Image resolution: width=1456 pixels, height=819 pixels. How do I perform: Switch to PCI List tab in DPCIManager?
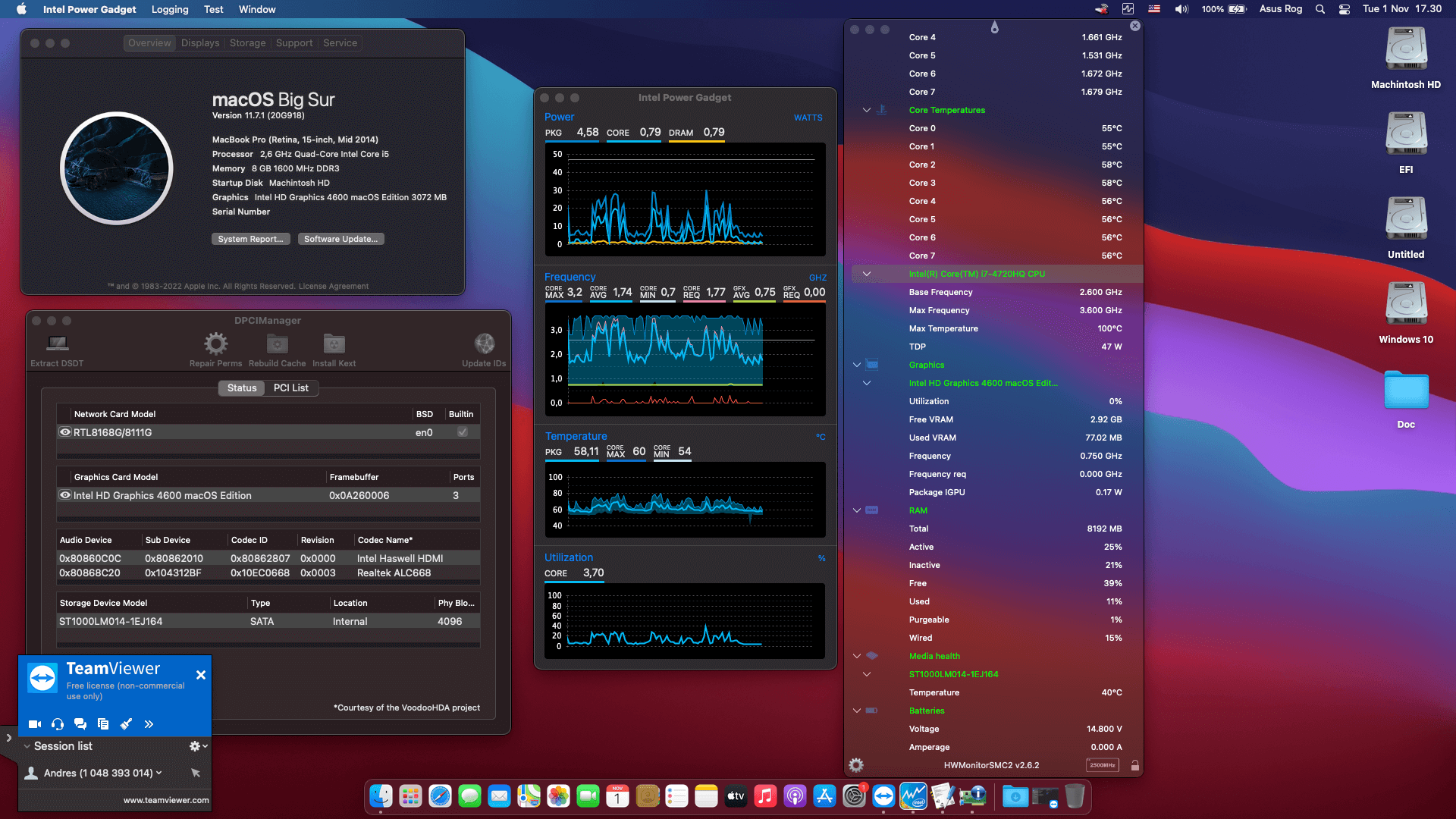(x=291, y=388)
